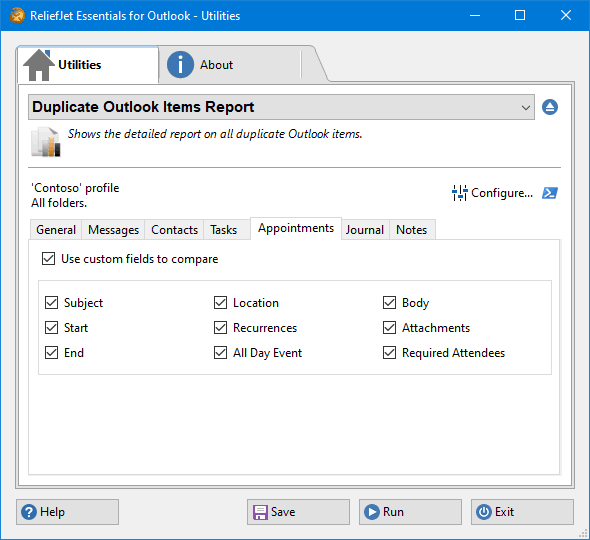
Task: Close the ReliefJet window
Action: pyautogui.click(x=566, y=15)
